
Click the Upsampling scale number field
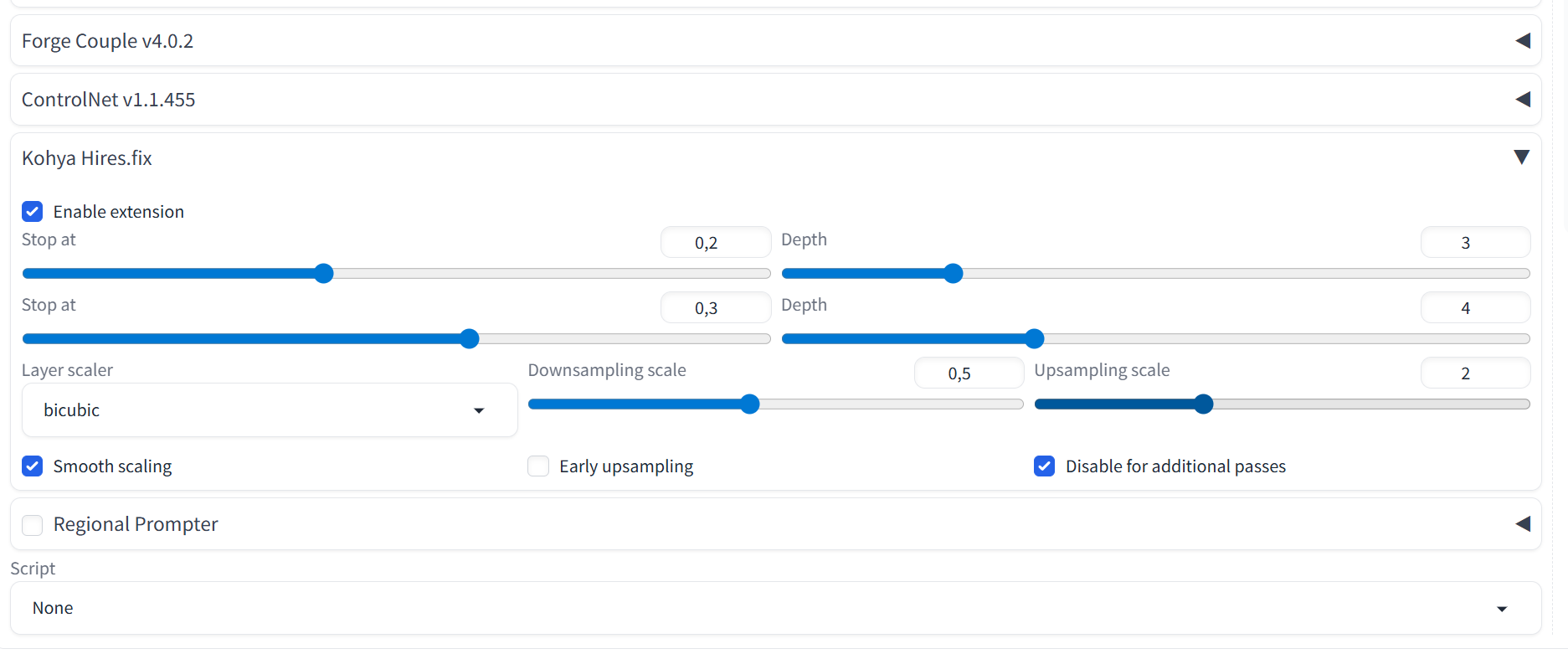(x=1474, y=373)
